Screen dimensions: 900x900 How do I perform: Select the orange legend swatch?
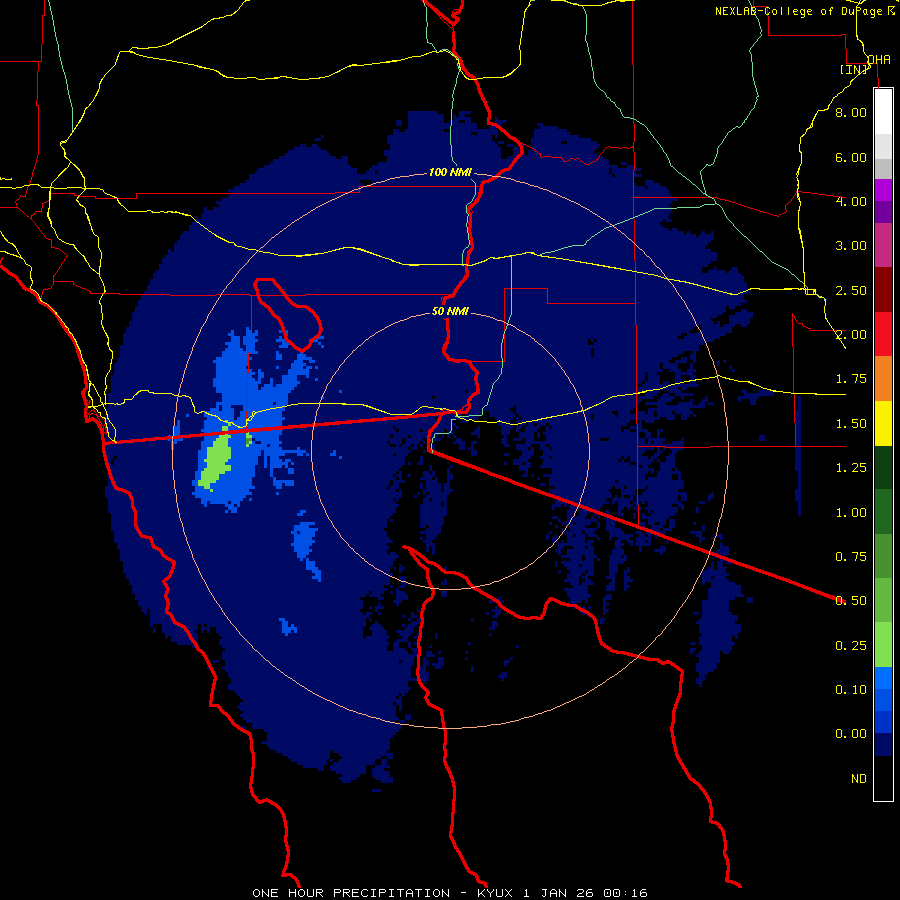coord(883,379)
